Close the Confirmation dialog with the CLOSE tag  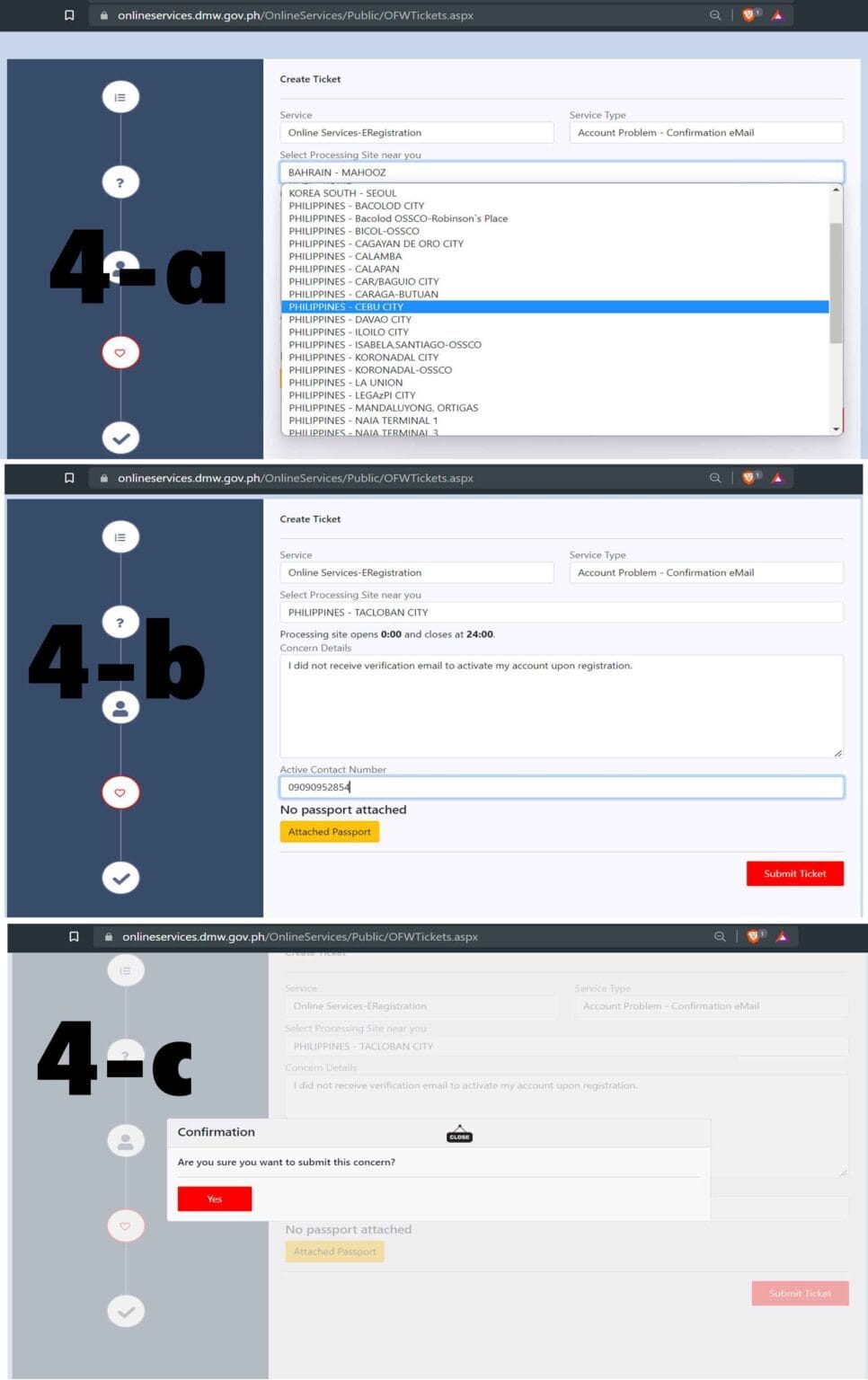[459, 1135]
